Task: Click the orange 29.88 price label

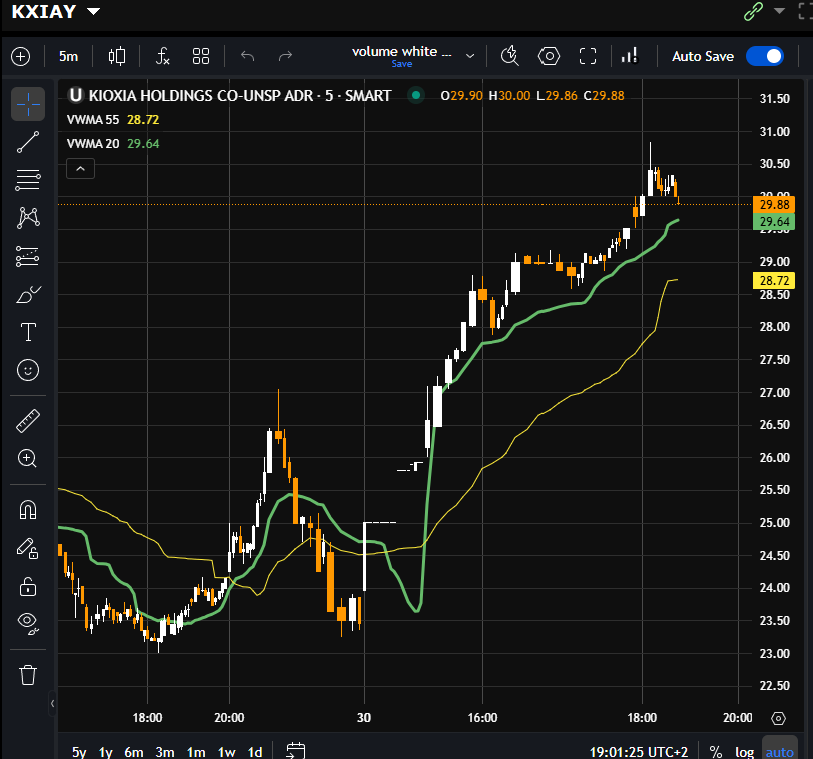Action: (774, 204)
